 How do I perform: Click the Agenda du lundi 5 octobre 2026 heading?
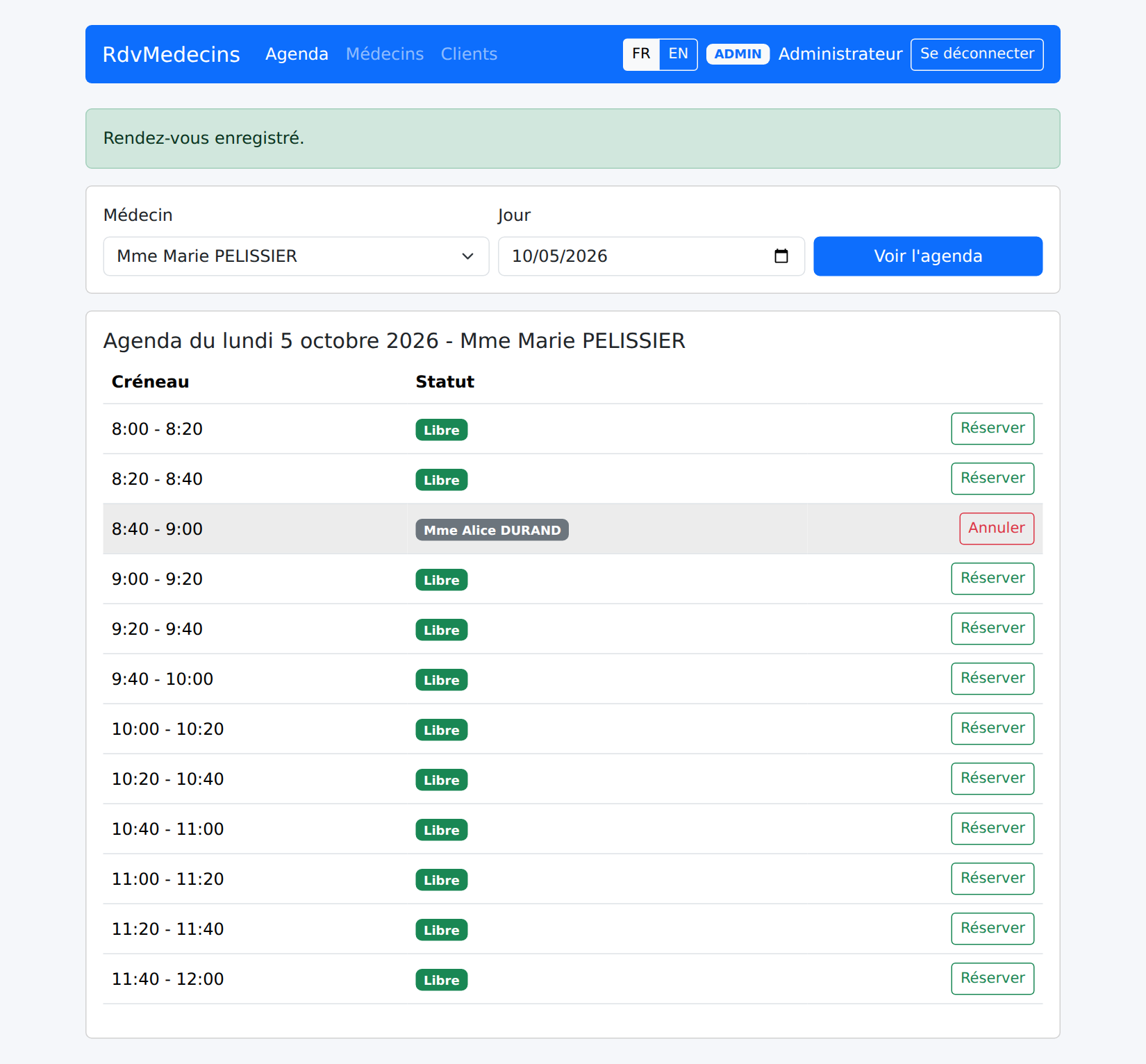point(394,341)
